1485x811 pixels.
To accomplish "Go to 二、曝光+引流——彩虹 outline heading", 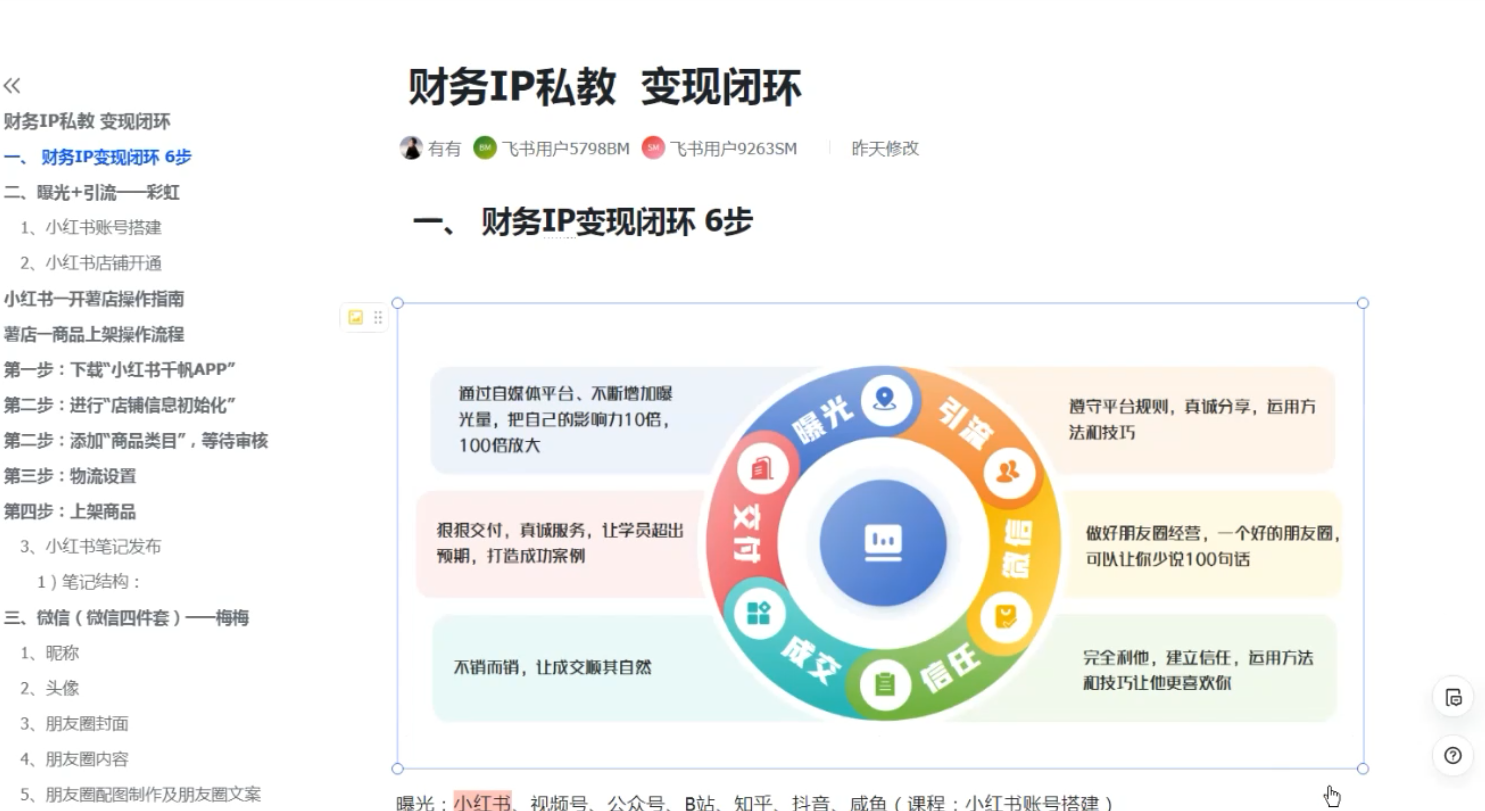I will point(92,192).
